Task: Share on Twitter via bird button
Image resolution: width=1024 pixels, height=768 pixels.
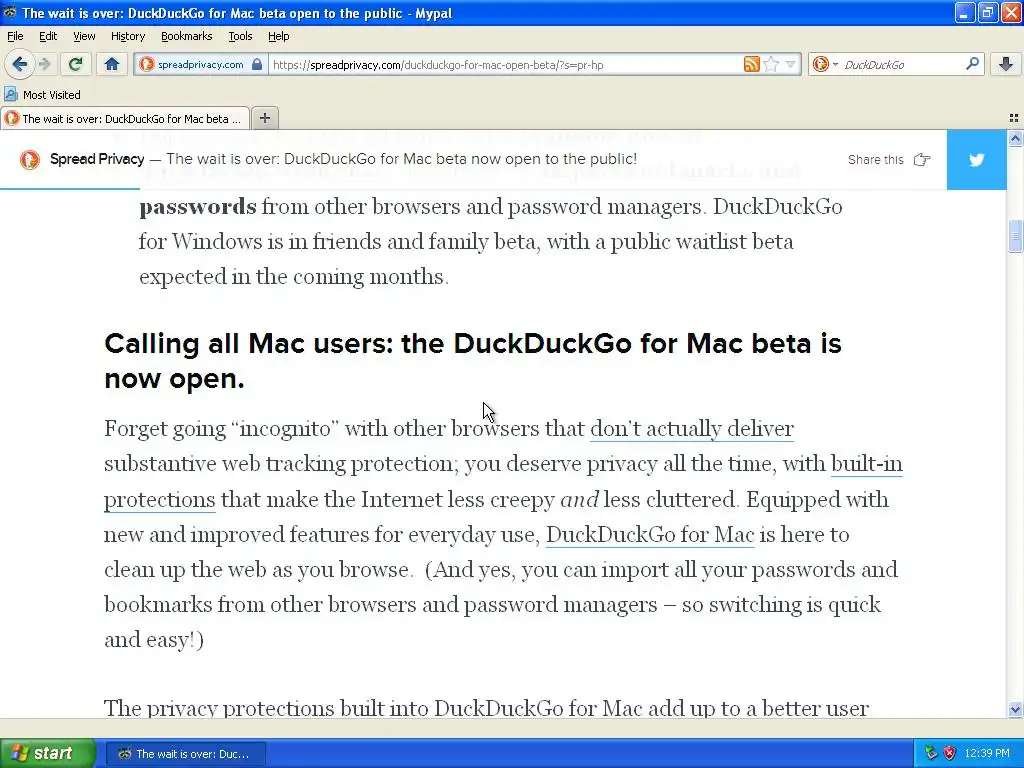Action: pyautogui.click(x=976, y=159)
